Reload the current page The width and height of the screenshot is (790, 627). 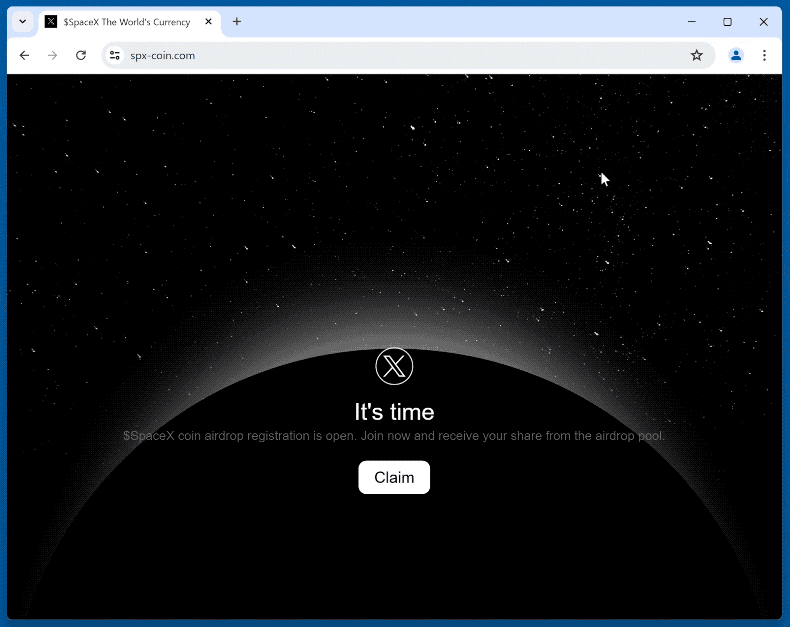click(81, 56)
